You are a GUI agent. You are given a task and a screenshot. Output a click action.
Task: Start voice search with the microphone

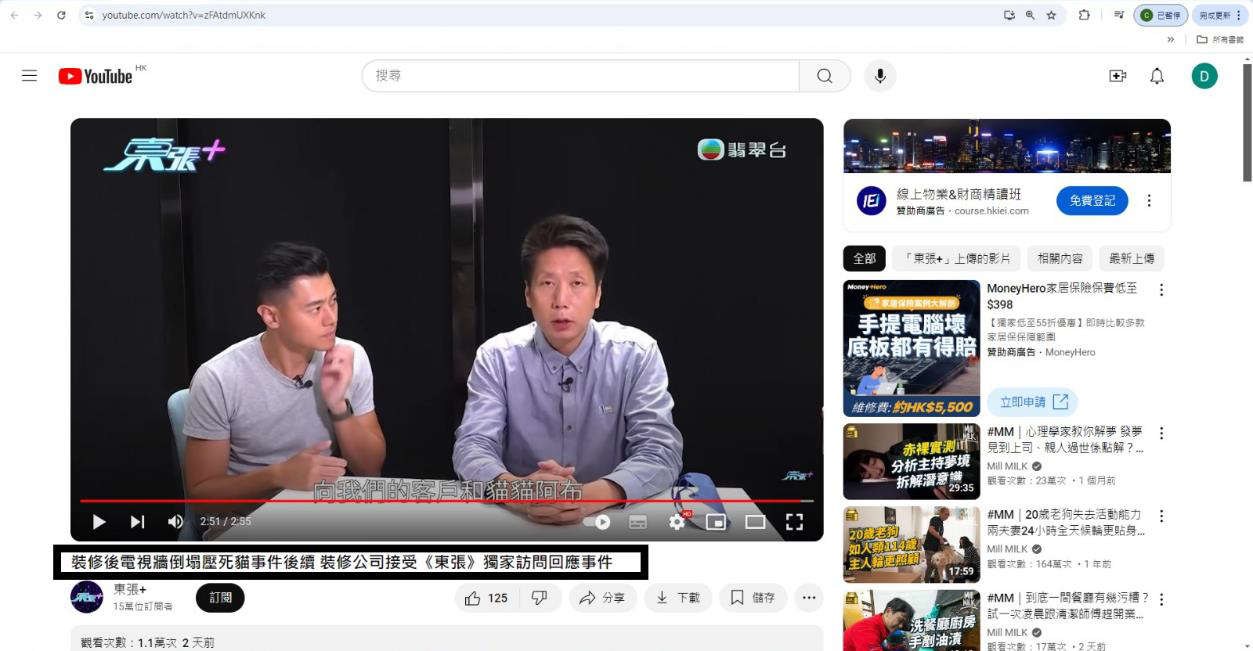[880, 76]
